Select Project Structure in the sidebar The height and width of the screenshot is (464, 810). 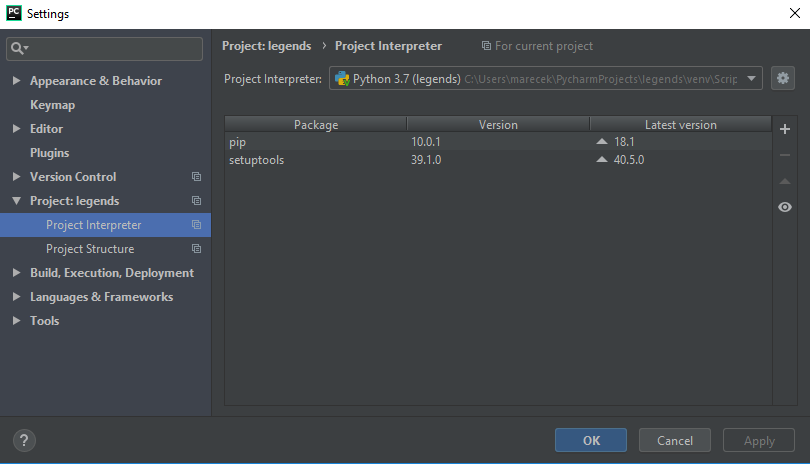tap(90, 249)
